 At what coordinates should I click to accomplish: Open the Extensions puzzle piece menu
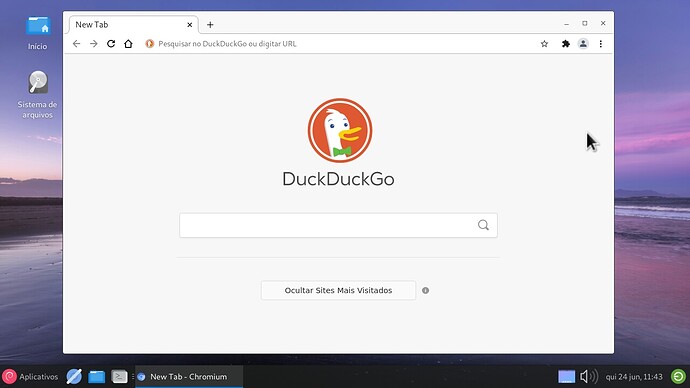point(566,44)
